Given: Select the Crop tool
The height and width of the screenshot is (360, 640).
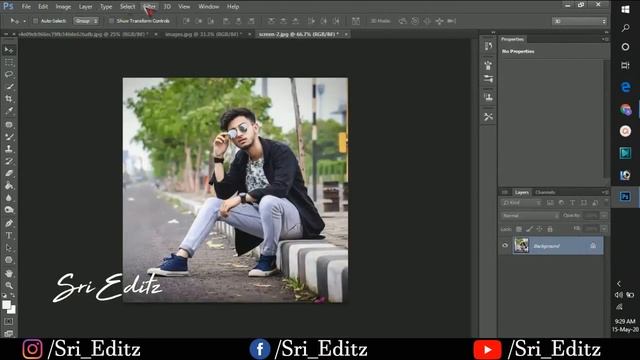Looking at the screenshot, I should point(9,99).
